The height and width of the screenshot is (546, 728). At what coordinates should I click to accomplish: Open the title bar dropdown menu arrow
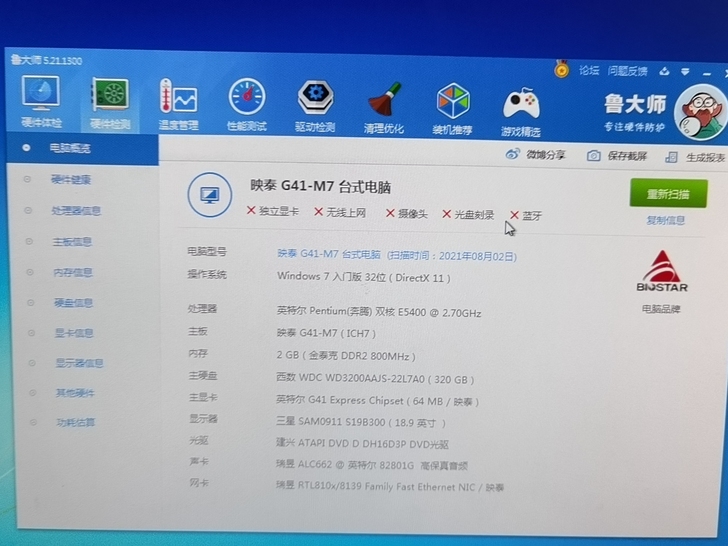pyautogui.click(x=685, y=72)
